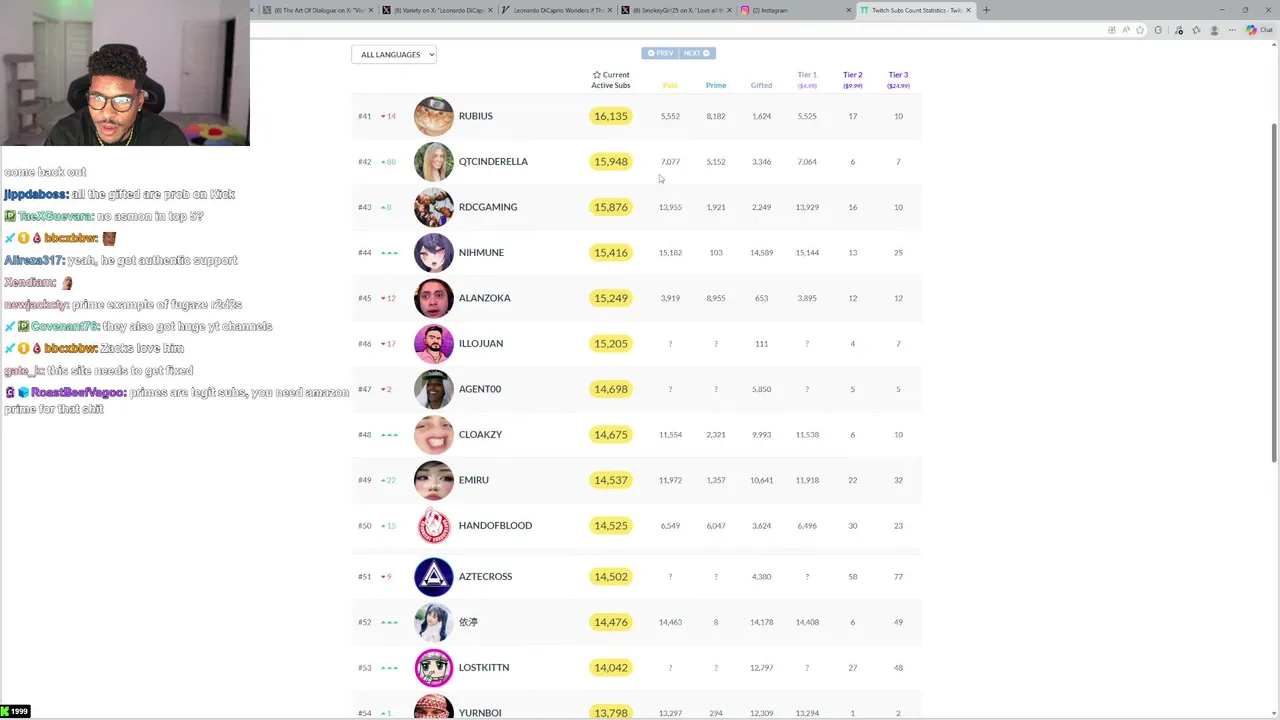Image resolution: width=1280 pixels, height=720 pixels.
Task: Open media control icon in toolbar
Action: click(1178, 30)
